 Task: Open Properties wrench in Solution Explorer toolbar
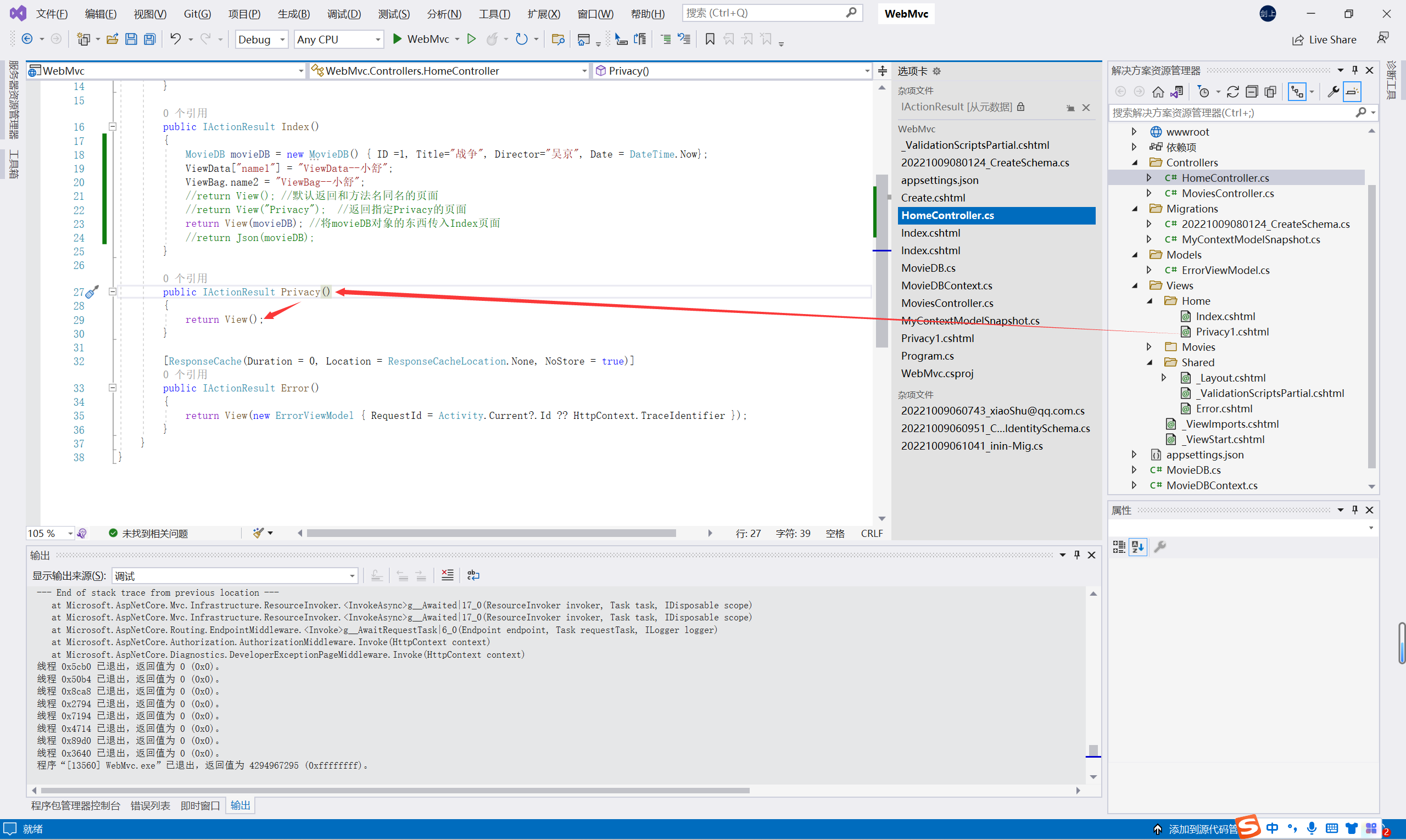pos(1333,92)
